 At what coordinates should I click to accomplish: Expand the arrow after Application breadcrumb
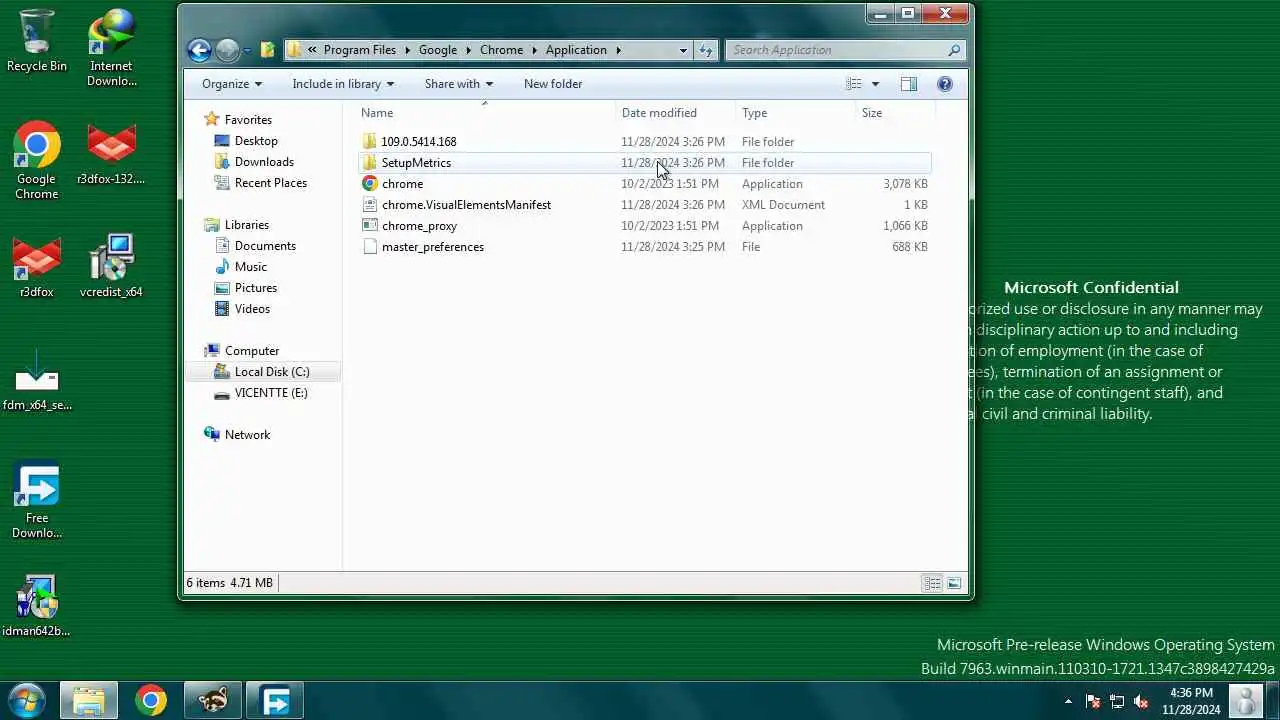tap(619, 50)
